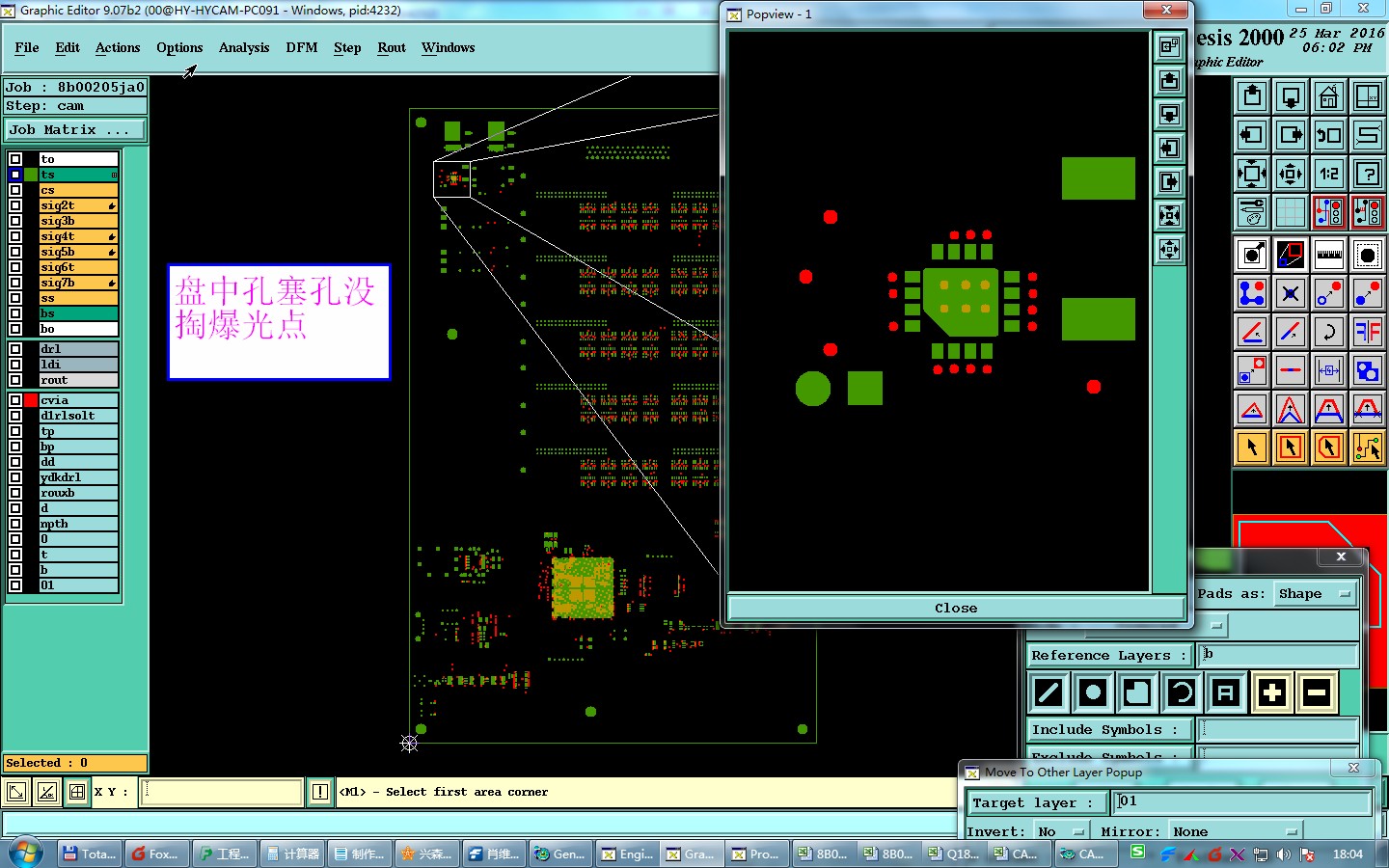Click the rotate arc arrow tool icon
This screenshot has height=868, width=1389.
pos(1329,332)
